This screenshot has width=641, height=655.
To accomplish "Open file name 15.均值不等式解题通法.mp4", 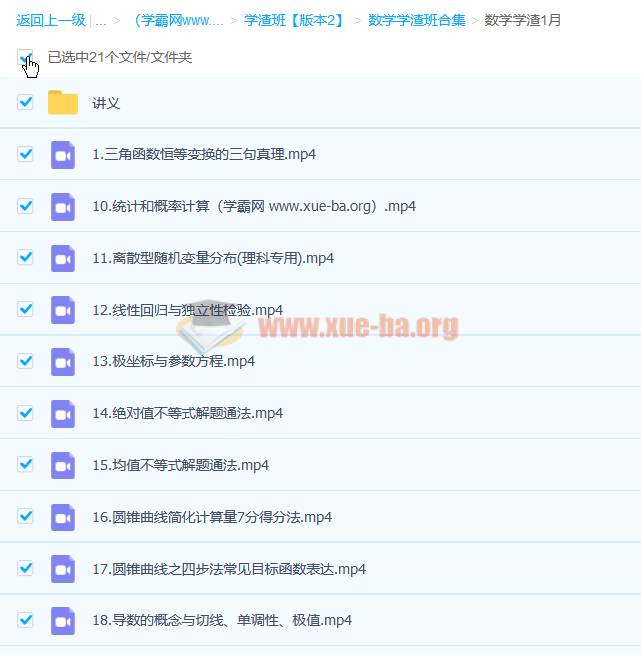I will 181,465.
